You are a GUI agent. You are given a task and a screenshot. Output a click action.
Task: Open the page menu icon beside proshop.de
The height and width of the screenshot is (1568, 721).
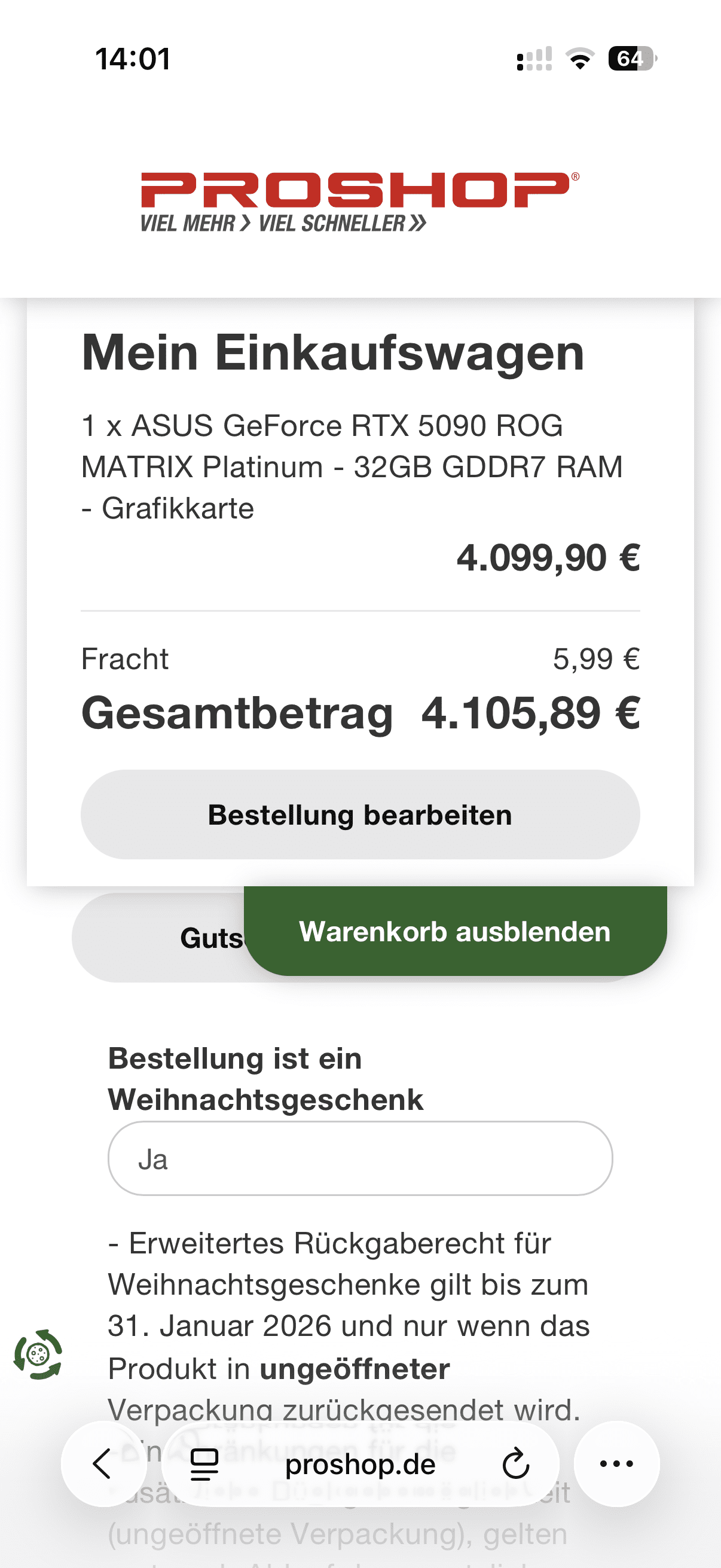[x=204, y=1465]
